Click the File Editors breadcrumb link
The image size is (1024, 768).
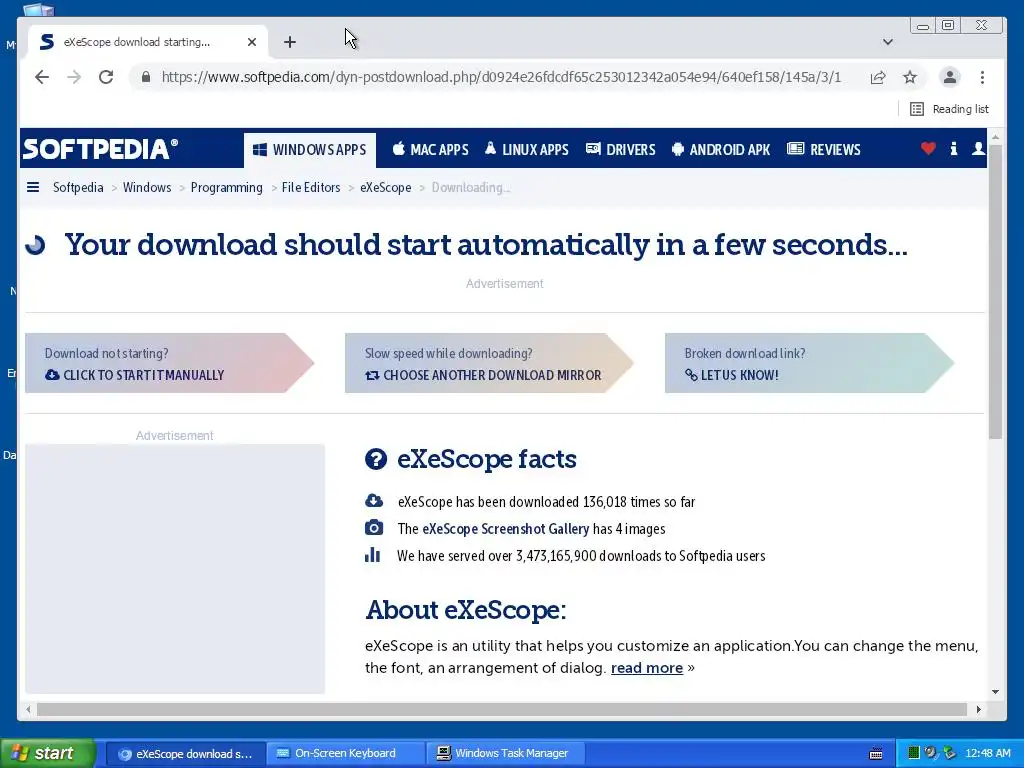coord(311,187)
